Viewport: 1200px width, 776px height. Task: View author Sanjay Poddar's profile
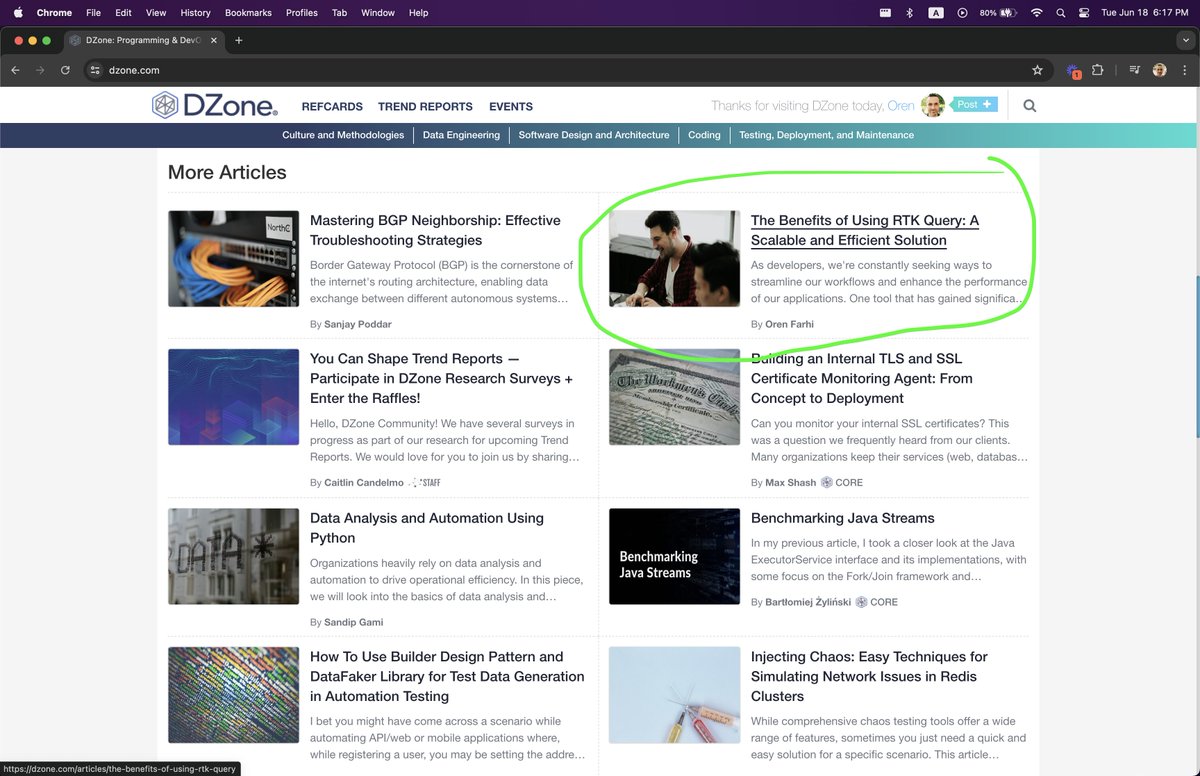coord(358,324)
